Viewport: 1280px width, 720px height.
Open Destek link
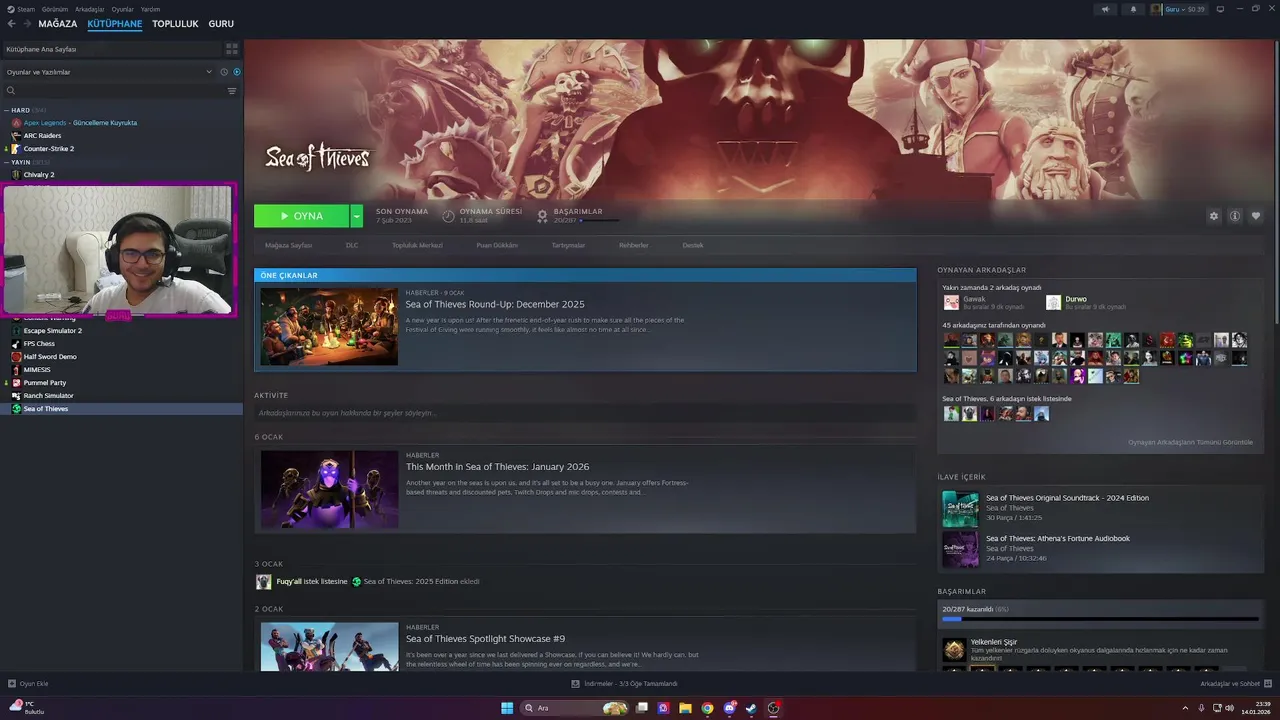(x=693, y=245)
